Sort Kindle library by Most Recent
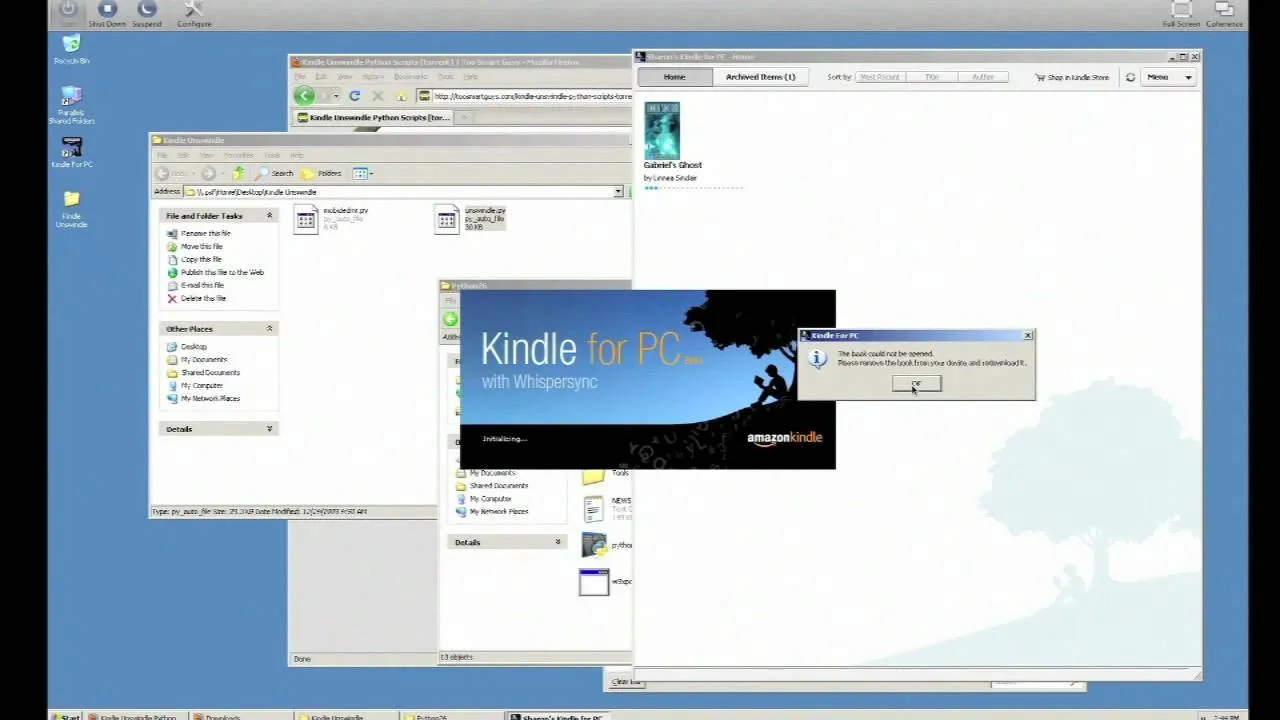 coord(880,77)
